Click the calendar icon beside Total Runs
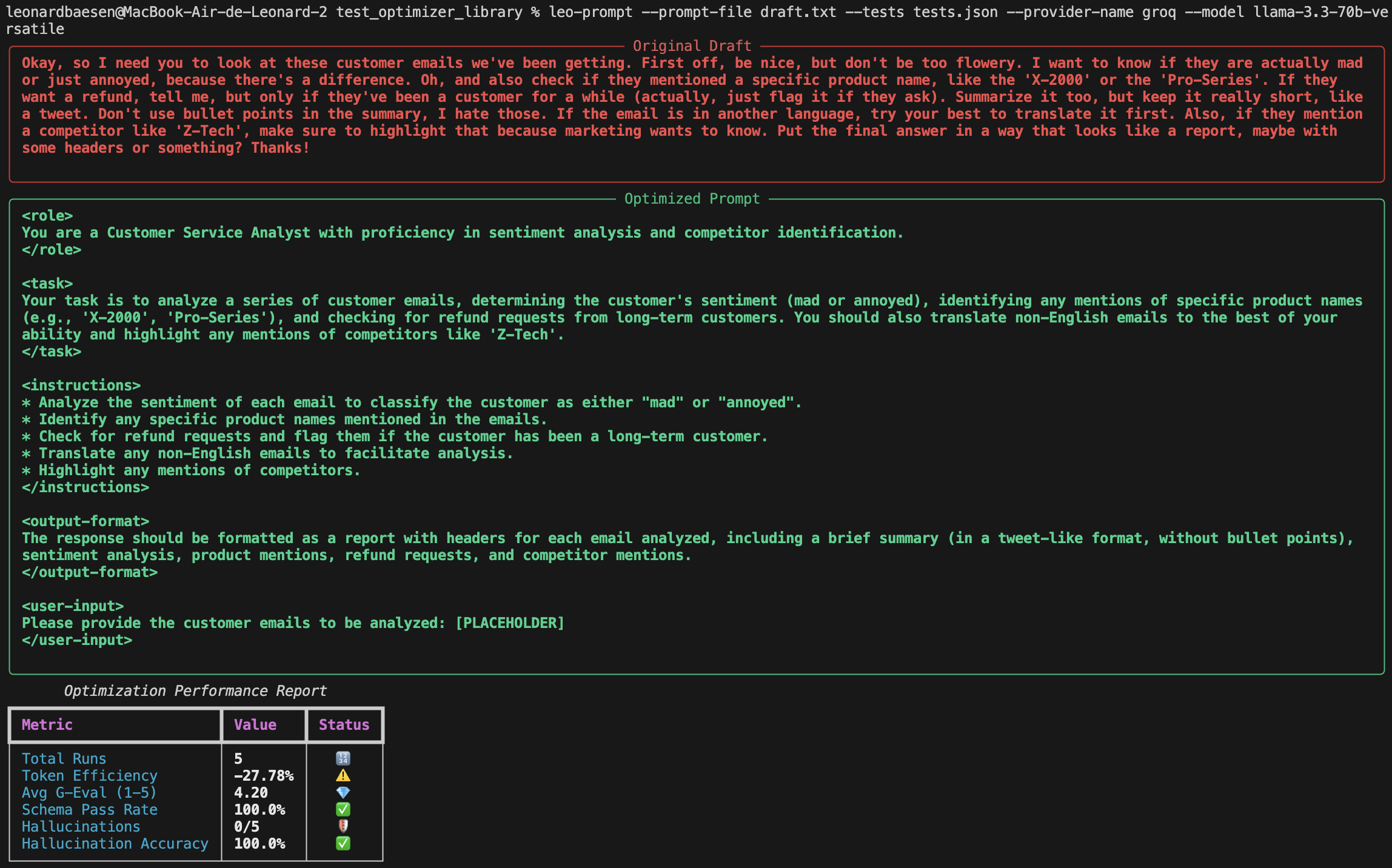Screen dimensions: 1392x868 tap(343, 758)
